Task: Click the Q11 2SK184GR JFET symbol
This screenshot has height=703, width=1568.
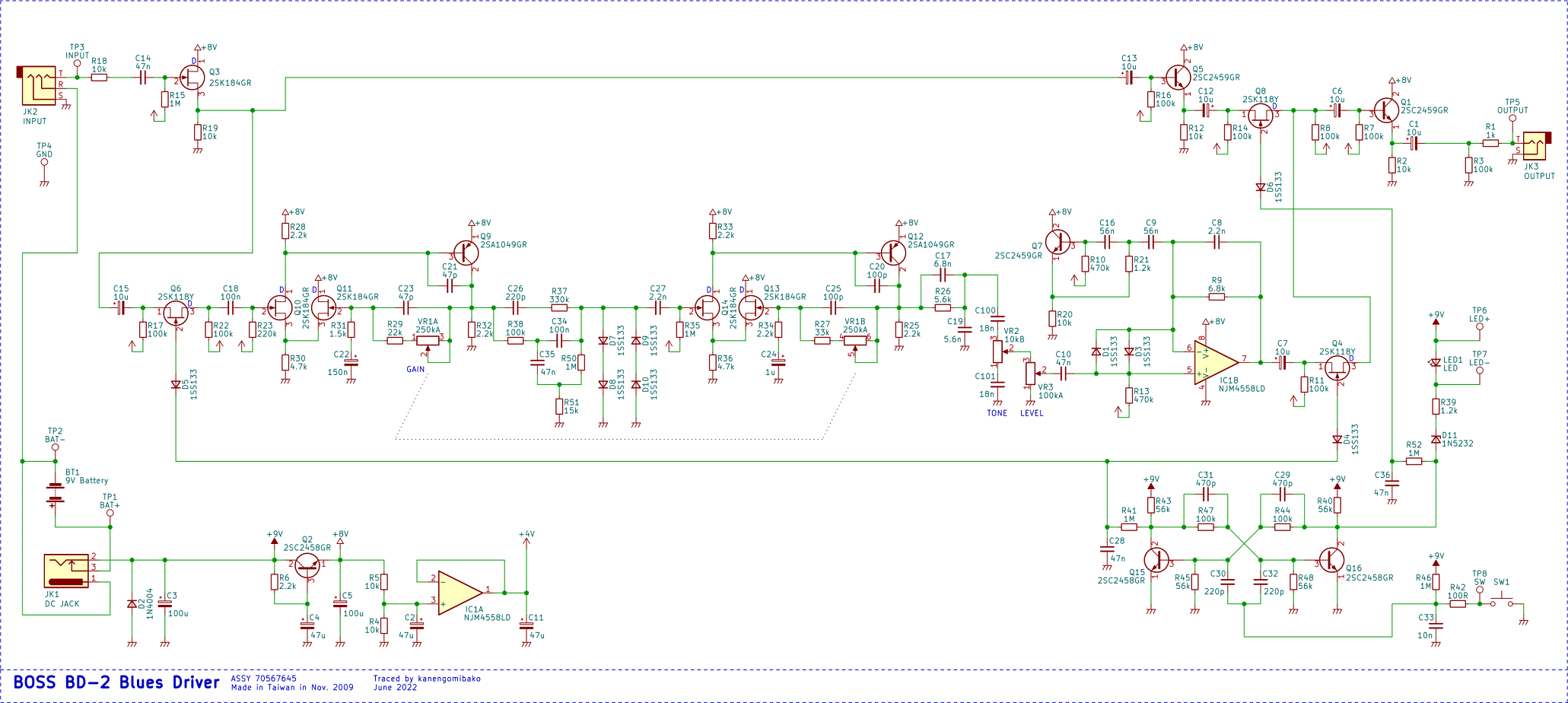Action: pyautogui.click(x=323, y=307)
